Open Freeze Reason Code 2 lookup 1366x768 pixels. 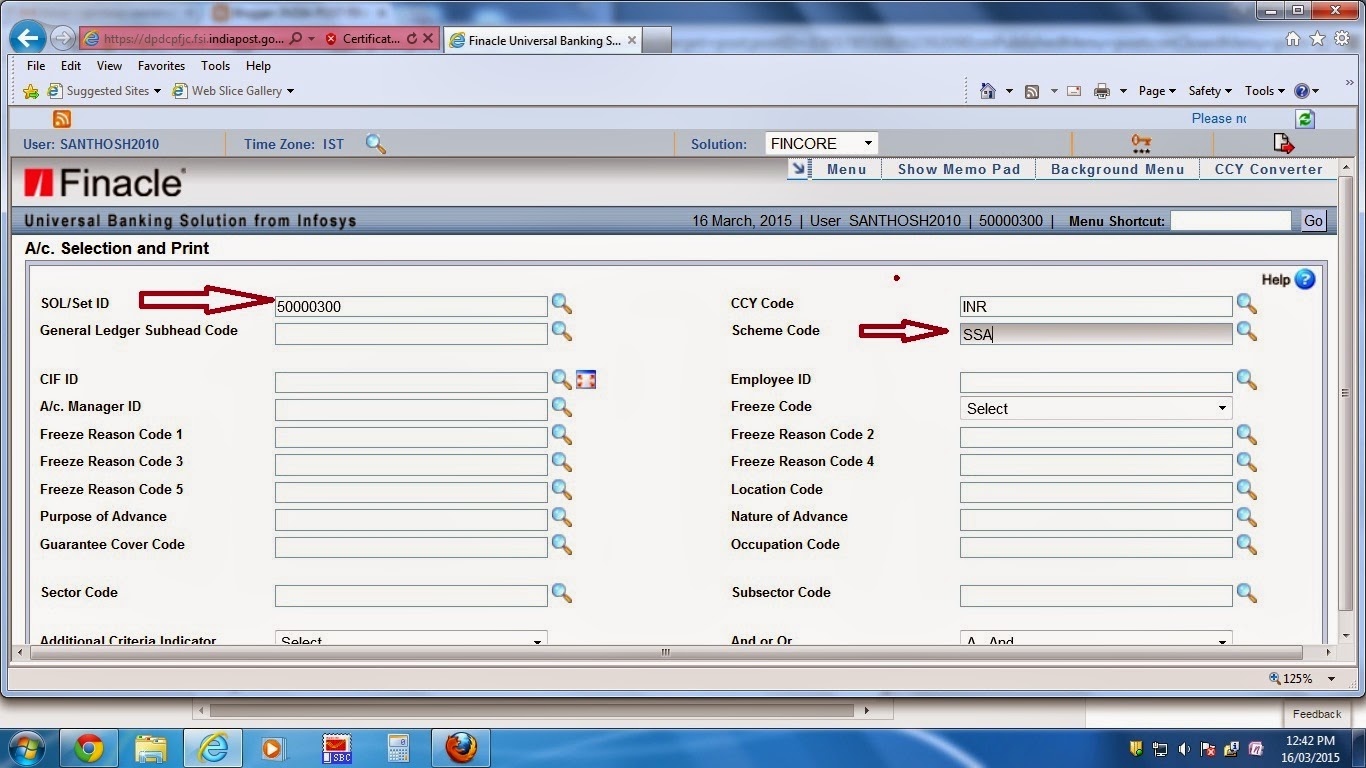click(1247, 434)
